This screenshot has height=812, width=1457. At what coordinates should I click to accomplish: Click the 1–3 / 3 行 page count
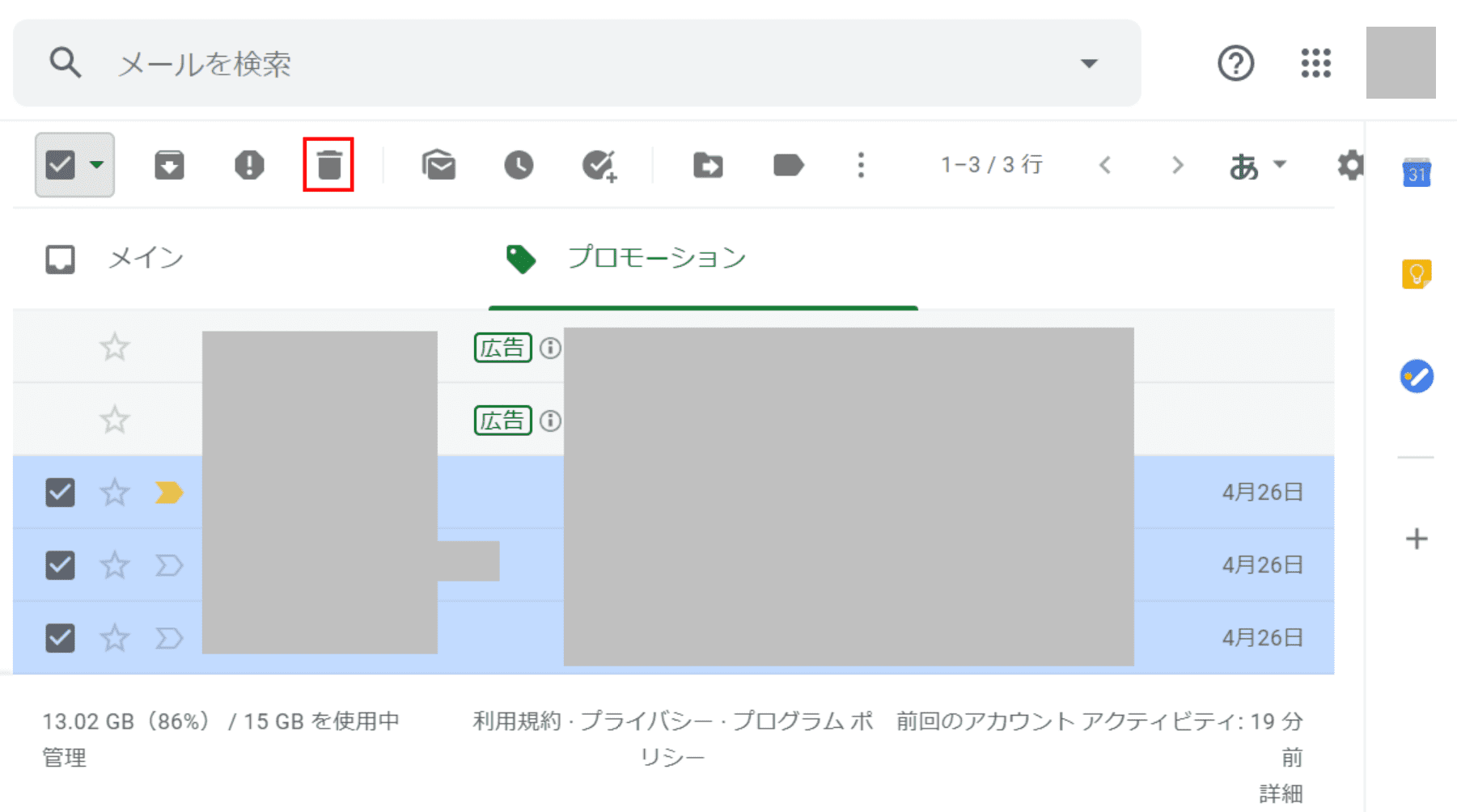pyautogui.click(x=992, y=165)
